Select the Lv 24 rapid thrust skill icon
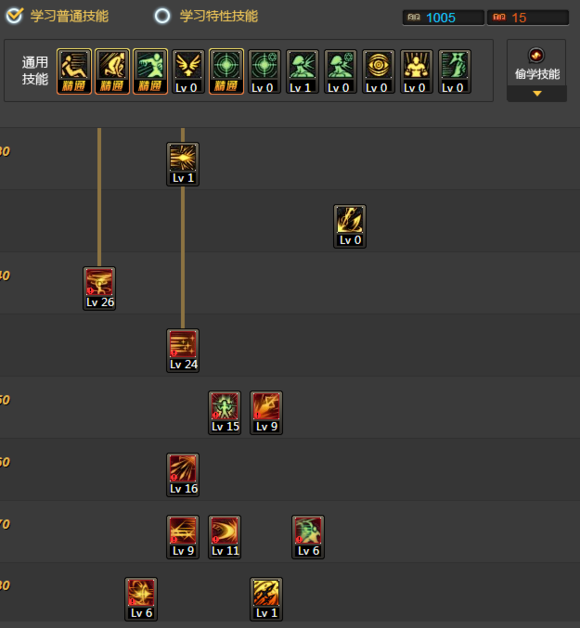The width and height of the screenshot is (580, 628). [x=183, y=350]
